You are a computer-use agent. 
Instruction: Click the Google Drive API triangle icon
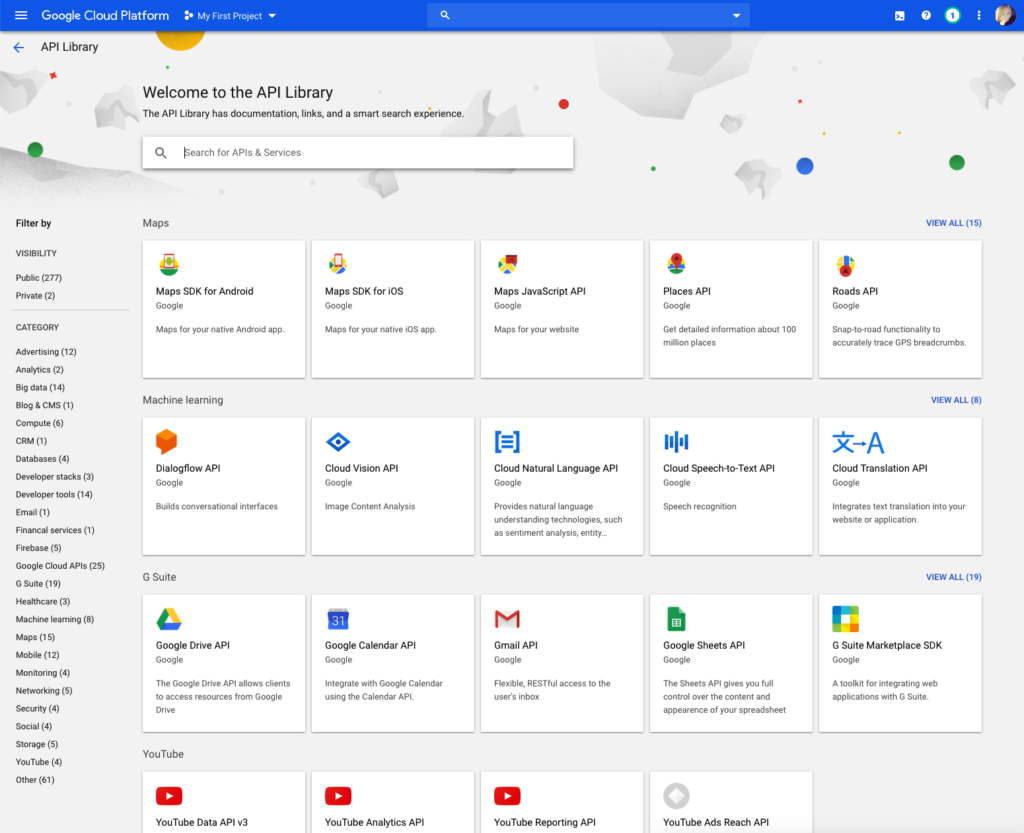pyautogui.click(x=168, y=619)
